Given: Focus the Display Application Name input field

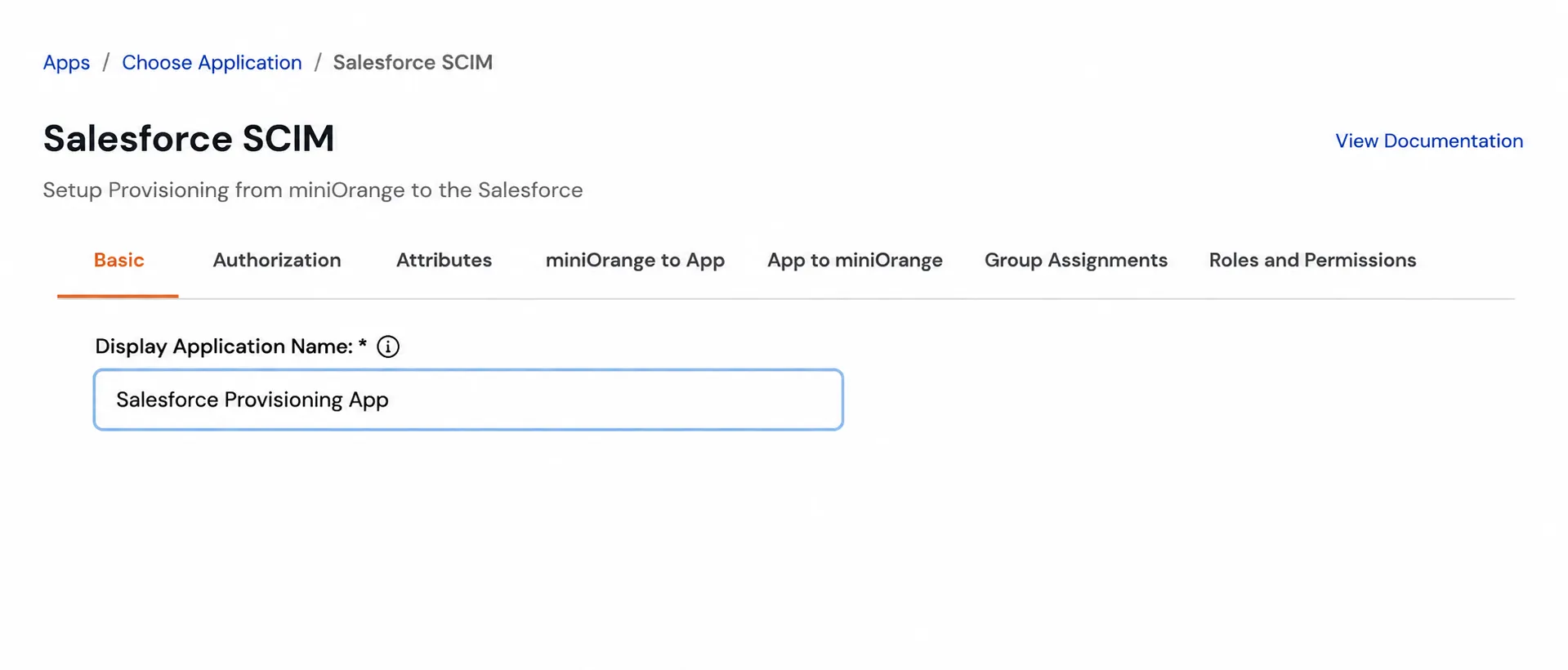Looking at the screenshot, I should click(x=468, y=400).
